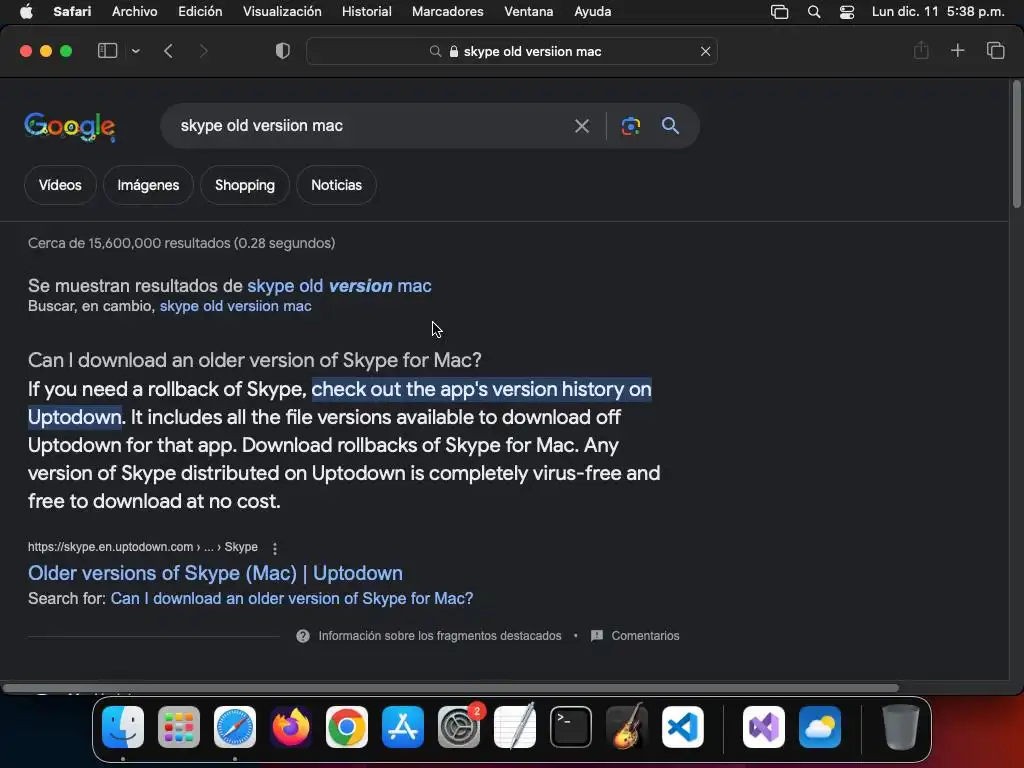Open the Archivo menu
Viewport: 1024px width, 768px height.
coord(135,11)
